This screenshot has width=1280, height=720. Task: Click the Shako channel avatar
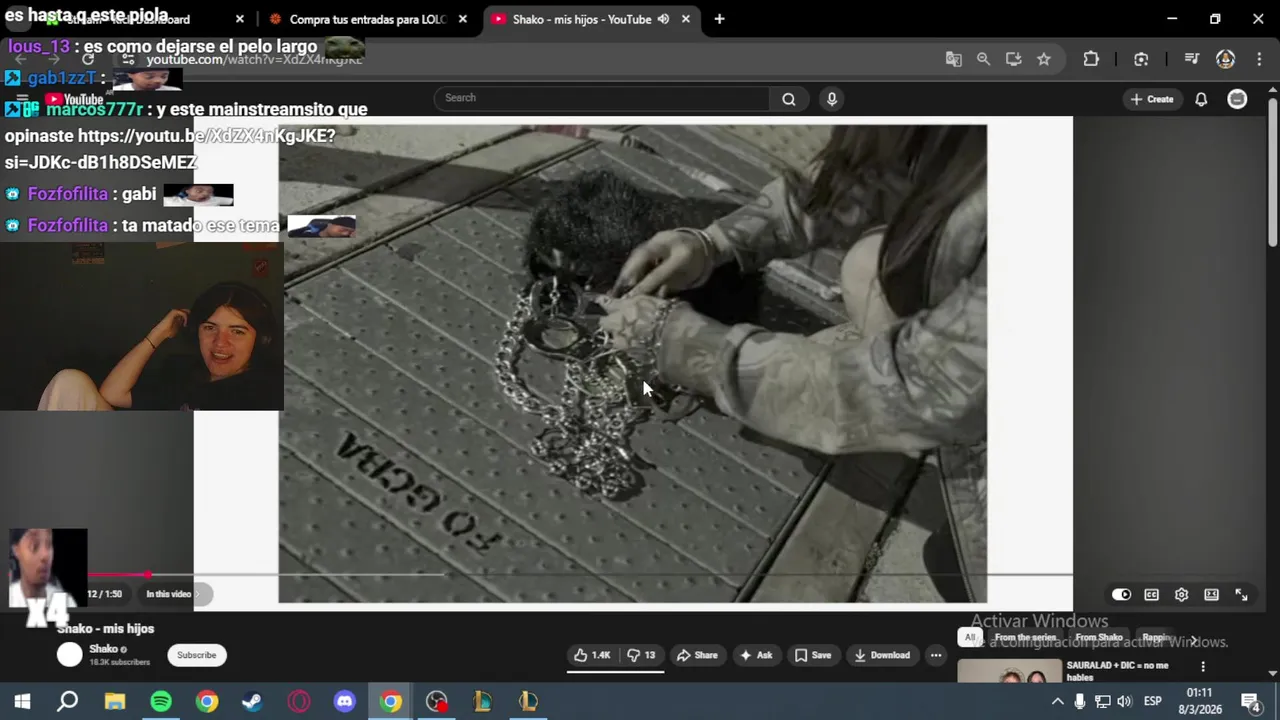point(70,655)
